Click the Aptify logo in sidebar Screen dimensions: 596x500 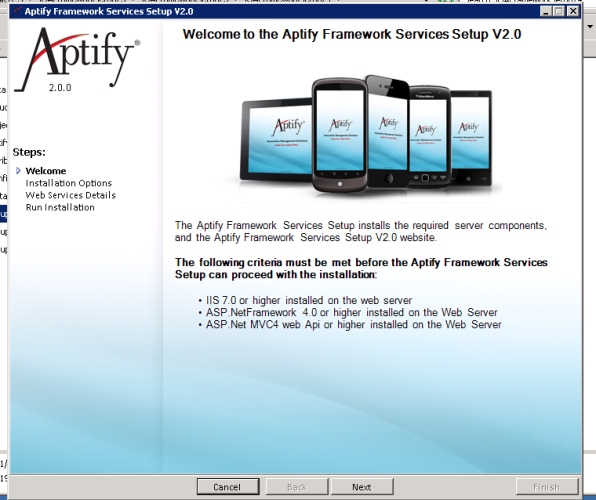coord(78,59)
